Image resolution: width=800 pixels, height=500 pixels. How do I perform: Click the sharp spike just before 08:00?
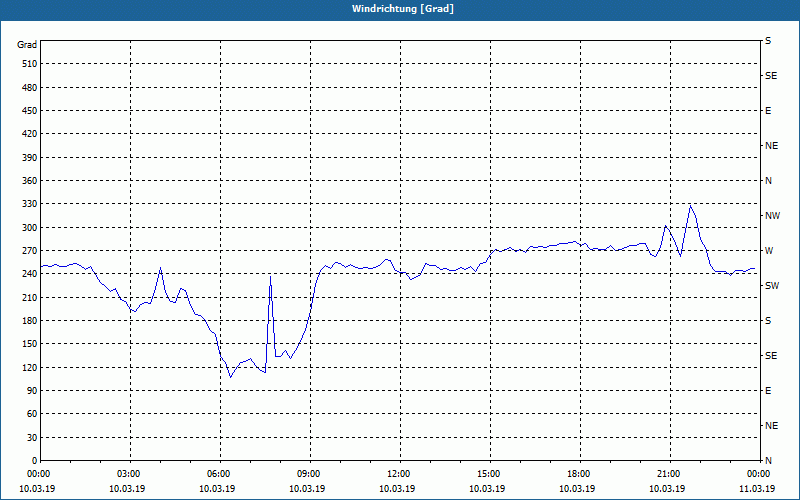[270, 276]
